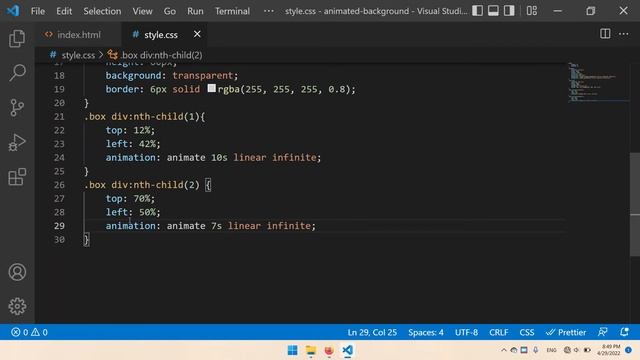Open the Windows Start button
Viewport: 640px width, 360px height.
tap(292, 350)
